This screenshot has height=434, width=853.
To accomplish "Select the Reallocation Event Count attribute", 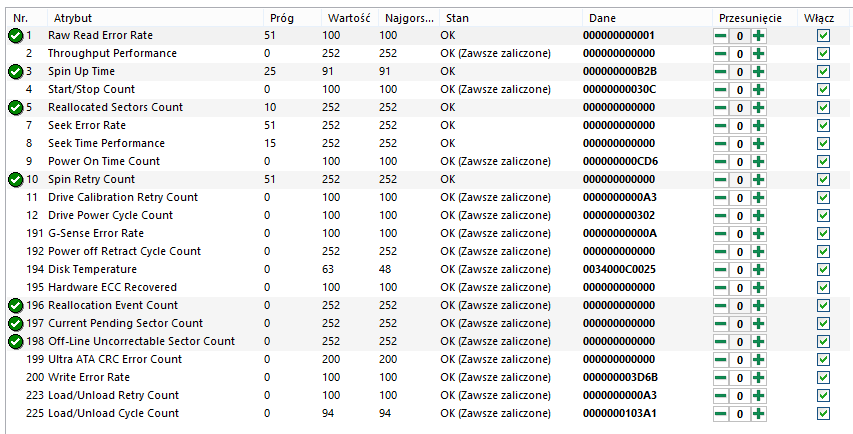I will point(113,305).
